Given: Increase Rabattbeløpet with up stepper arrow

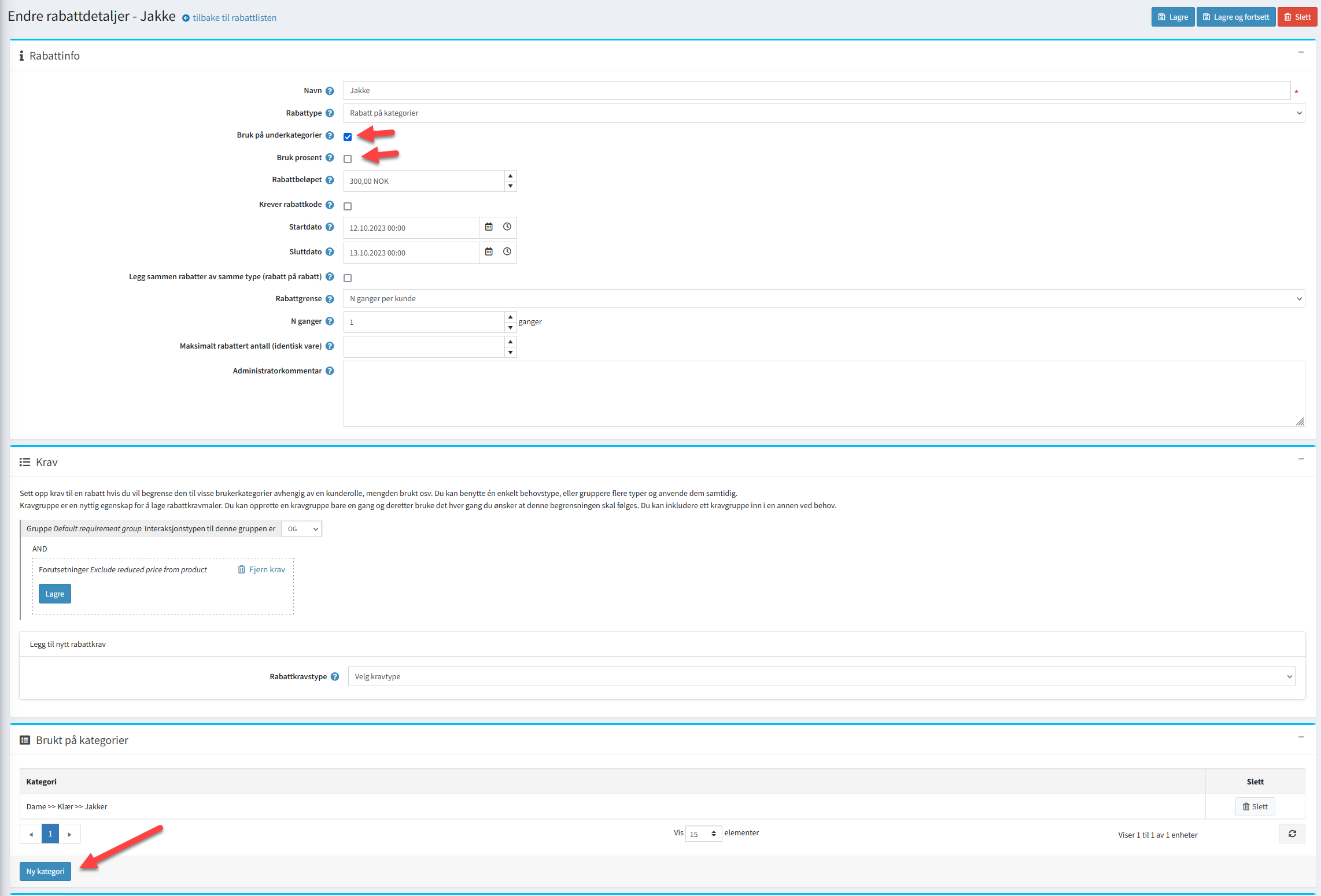Looking at the screenshot, I should pyautogui.click(x=510, y=176).
